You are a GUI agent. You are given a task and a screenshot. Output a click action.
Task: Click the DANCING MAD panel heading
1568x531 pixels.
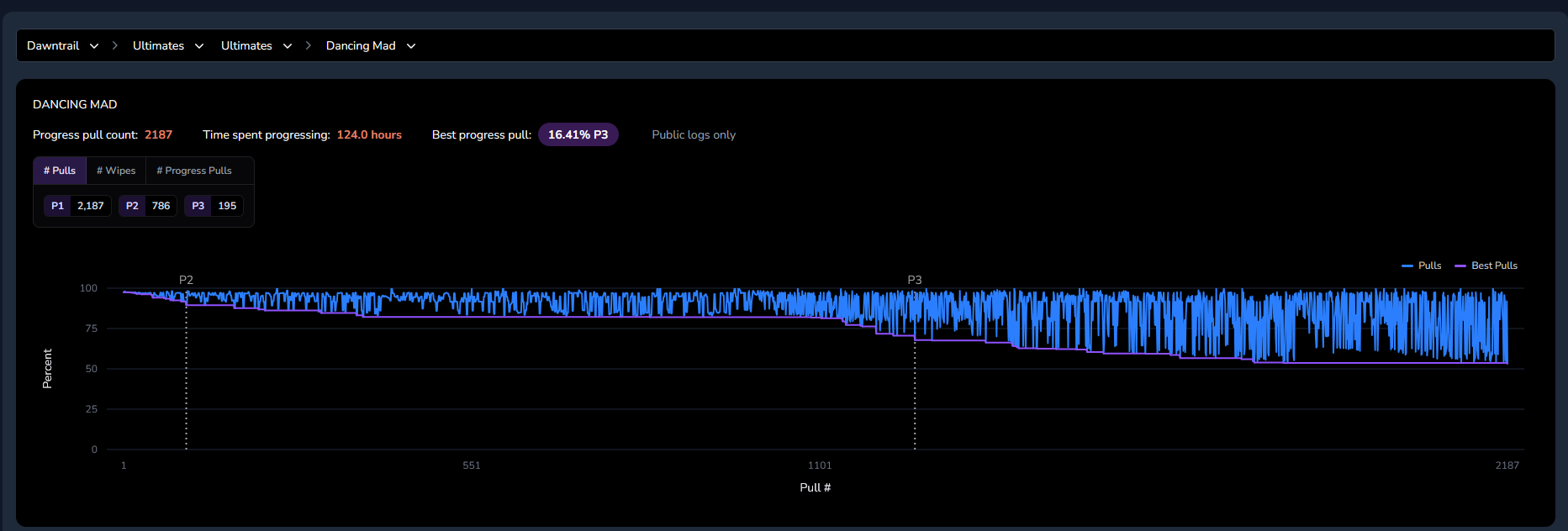pyautogui.click(x=75, y=104)
